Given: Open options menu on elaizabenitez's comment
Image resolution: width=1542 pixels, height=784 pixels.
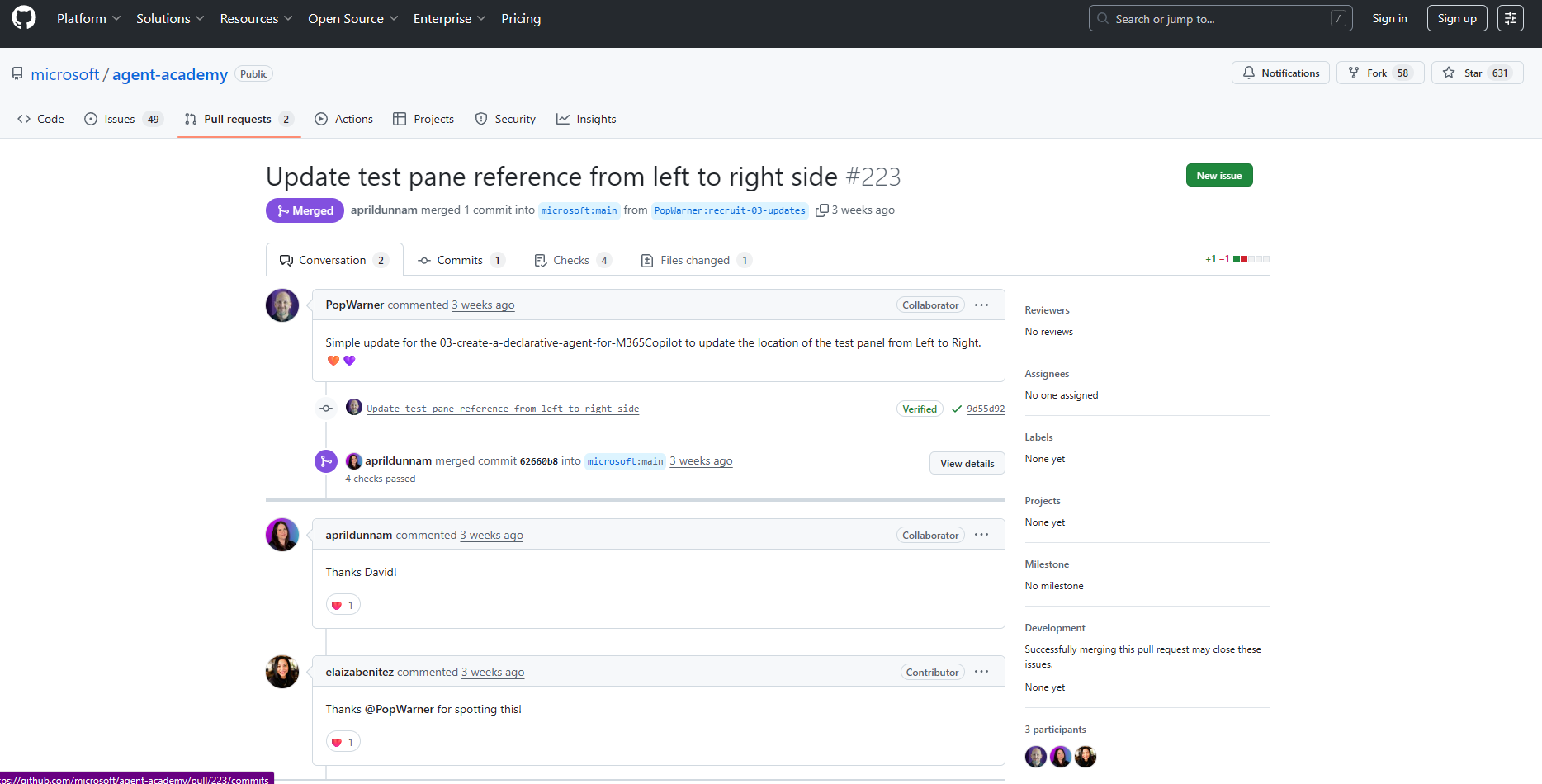Looking at the screenshot, I should [x=981, y=672].
